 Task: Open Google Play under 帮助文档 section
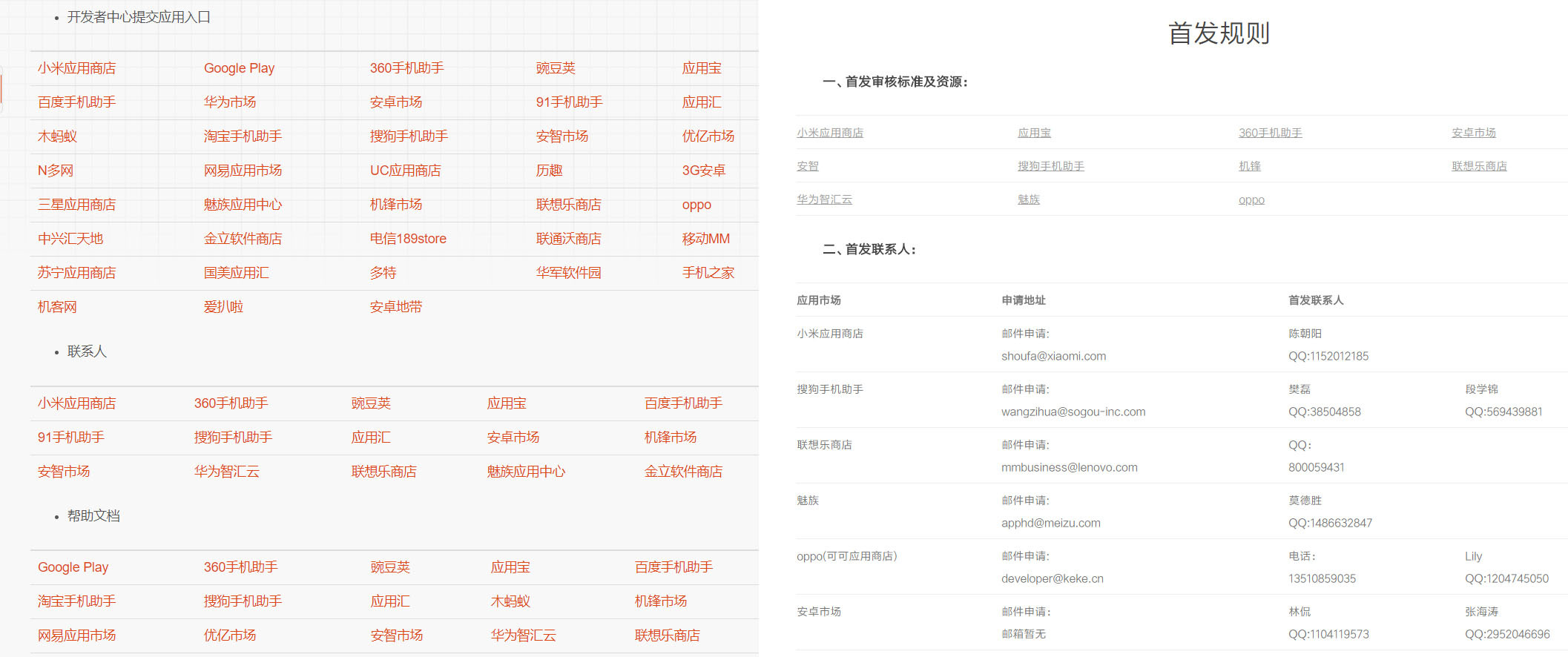click(x=73, y=567)
